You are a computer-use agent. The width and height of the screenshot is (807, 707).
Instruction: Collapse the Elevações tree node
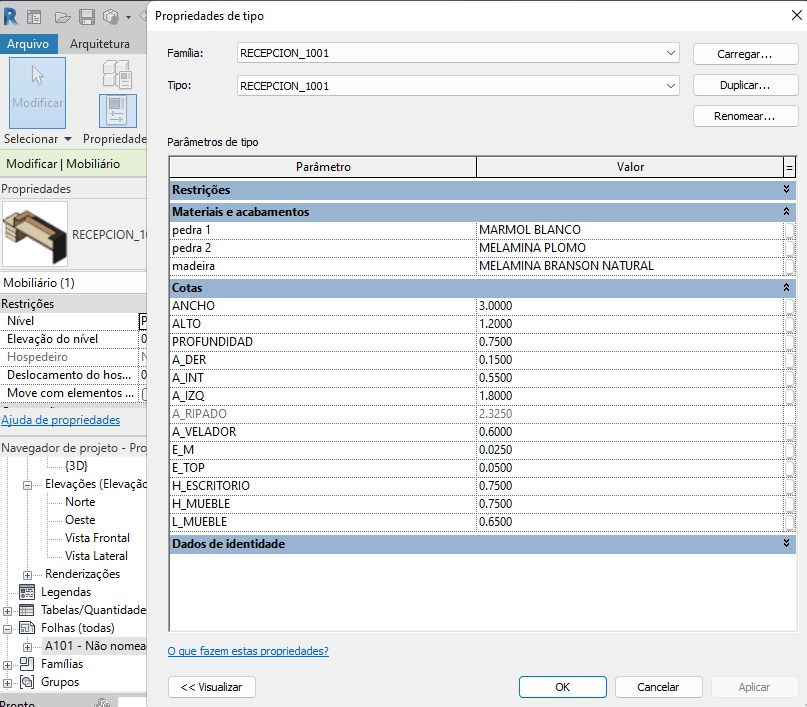coord(27,485)
